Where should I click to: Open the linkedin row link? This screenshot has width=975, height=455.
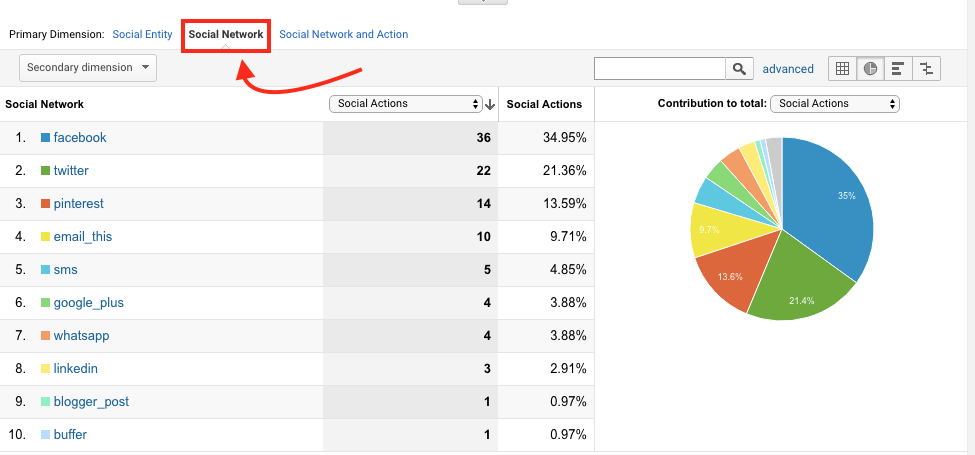click(x=75, y=369)
